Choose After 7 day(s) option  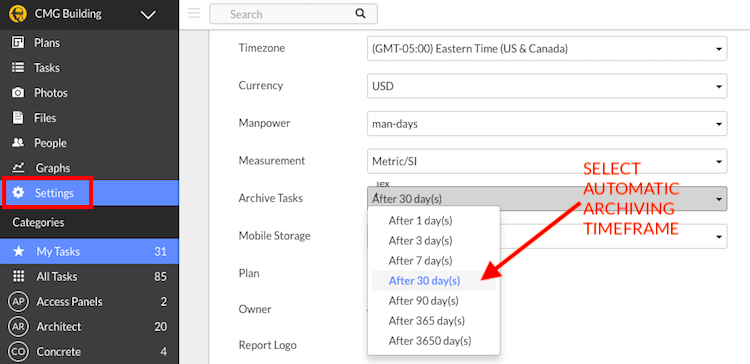click(x=420, y=261)
